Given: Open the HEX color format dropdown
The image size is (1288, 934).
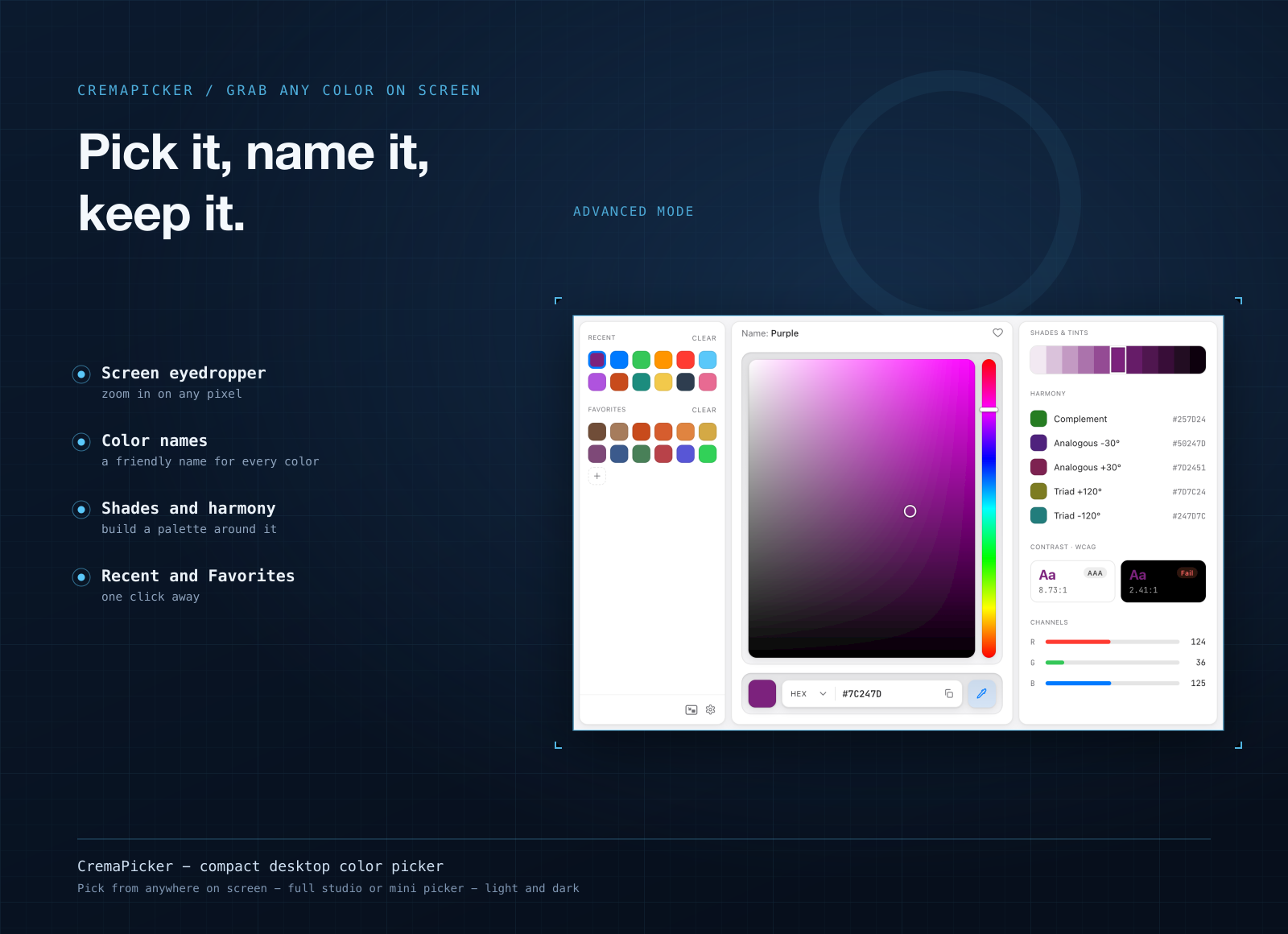Looking at the screenshot, I should [808, 693].
